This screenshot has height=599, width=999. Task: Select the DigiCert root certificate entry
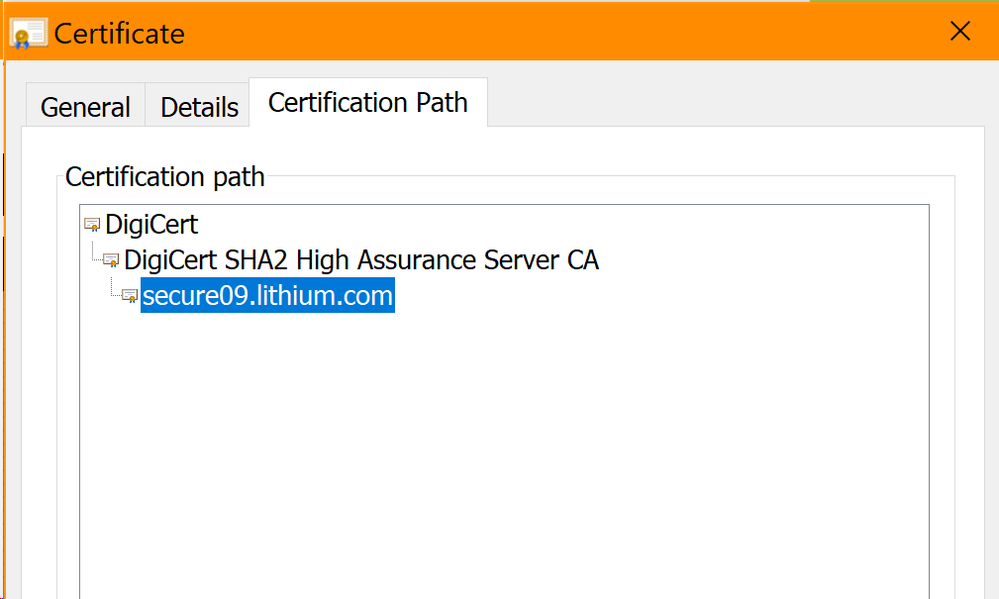152,224
